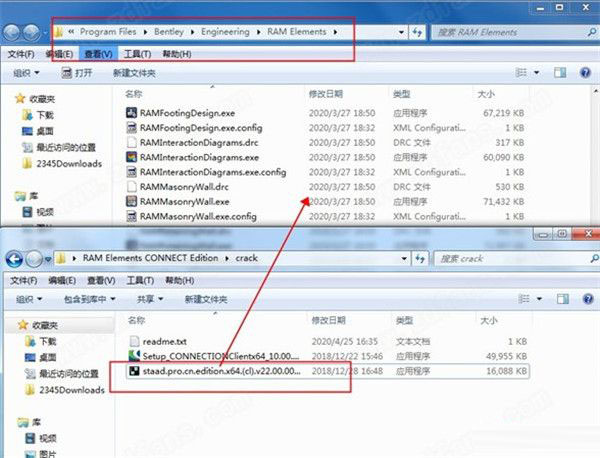The height and width of the screenshot is (458, 600).
Task: Sort by 大小 column in crack window
Action: click(489, 321)
